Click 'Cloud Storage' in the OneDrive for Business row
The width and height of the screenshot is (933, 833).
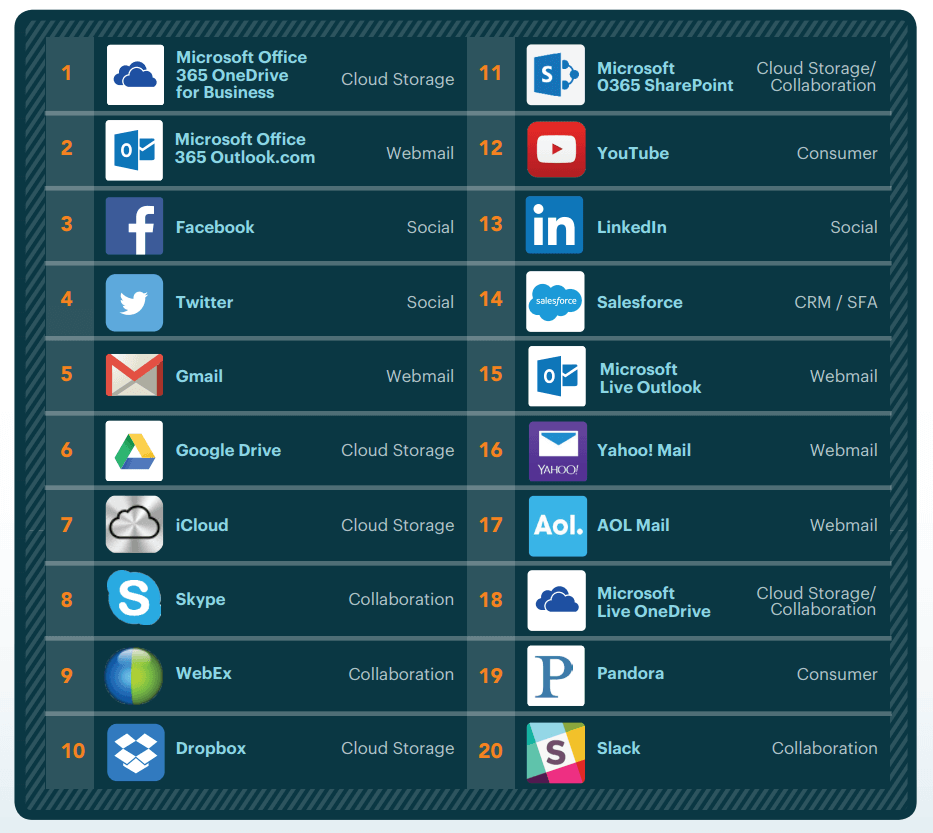point(397,80)
